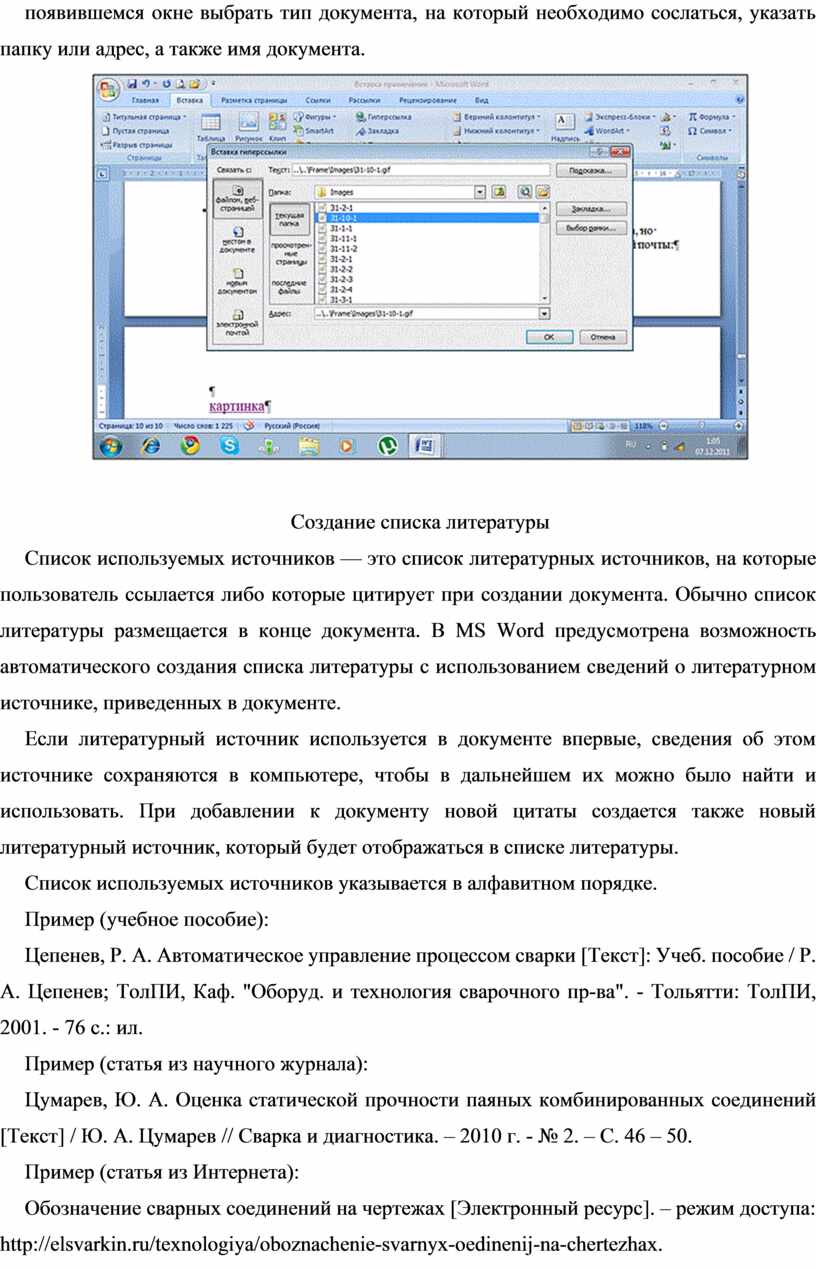
Task: Click the RU input language in system tray
Action: click(631, 442)
